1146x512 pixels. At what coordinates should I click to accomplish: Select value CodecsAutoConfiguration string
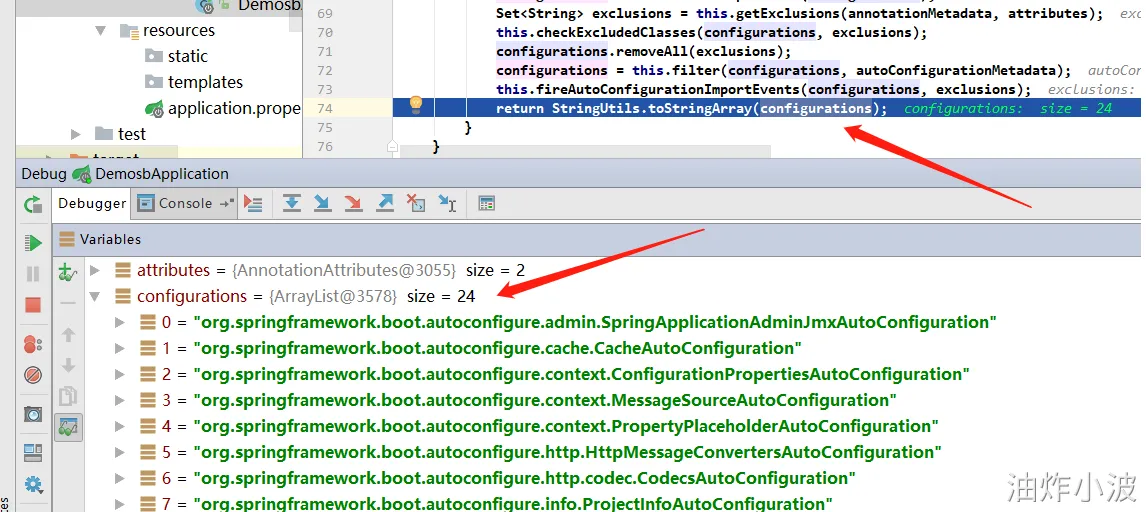click(x=524, y=478)
